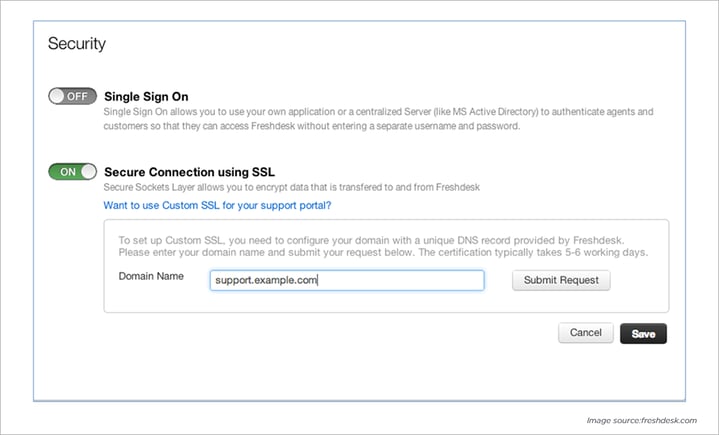Open the Custom SSL for support portal link
This screenshot has height=435, width=719.
[x=217, y=205]
